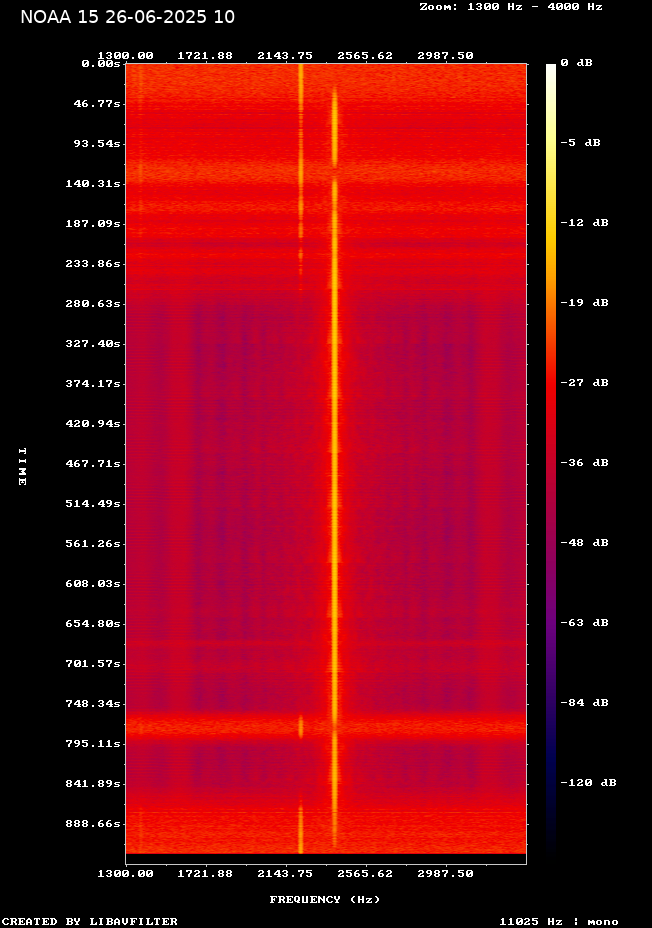Click the "Zoom: 1300 Hz - 4000 Hz" label
This screenshot has height=928, width=652.
click(511, 7)
